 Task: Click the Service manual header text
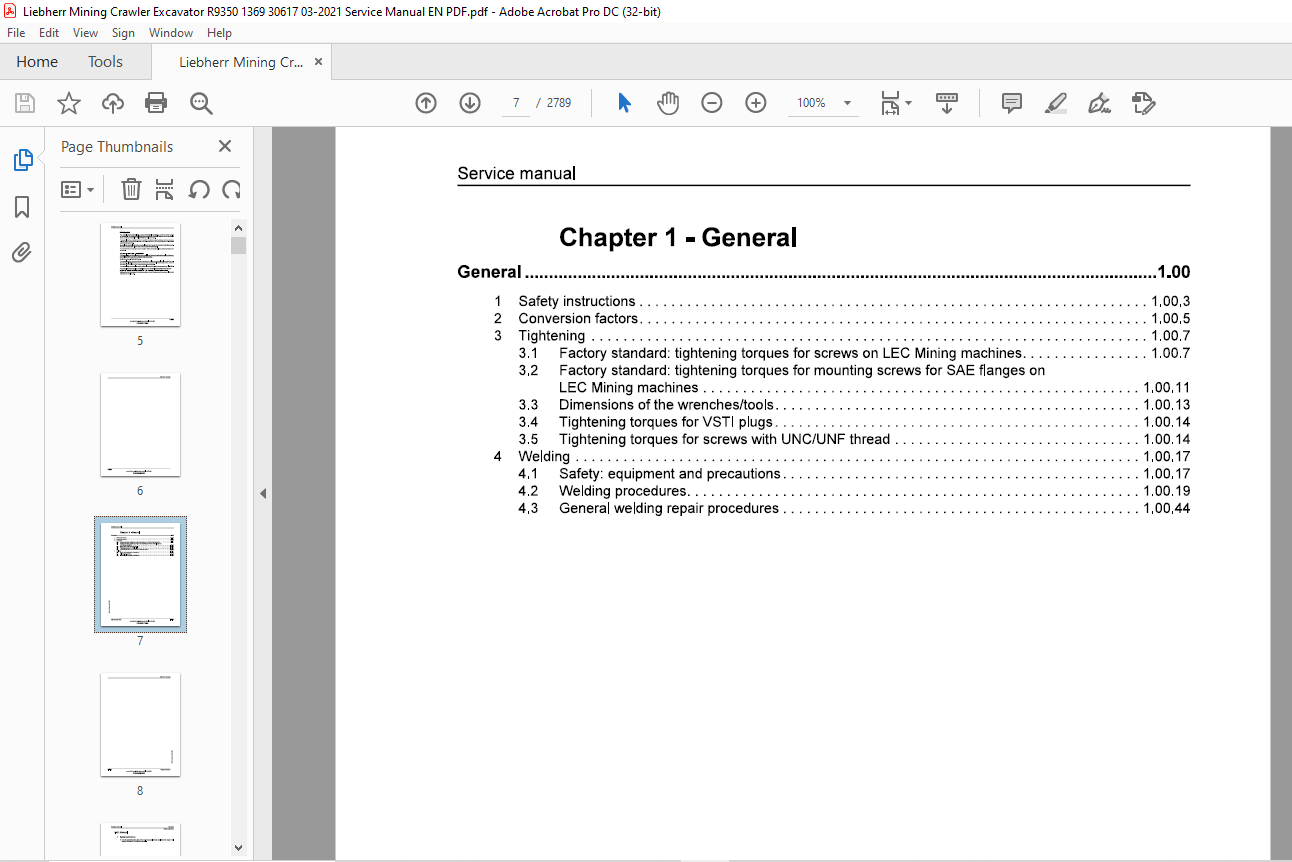click(x=516, y=173)
